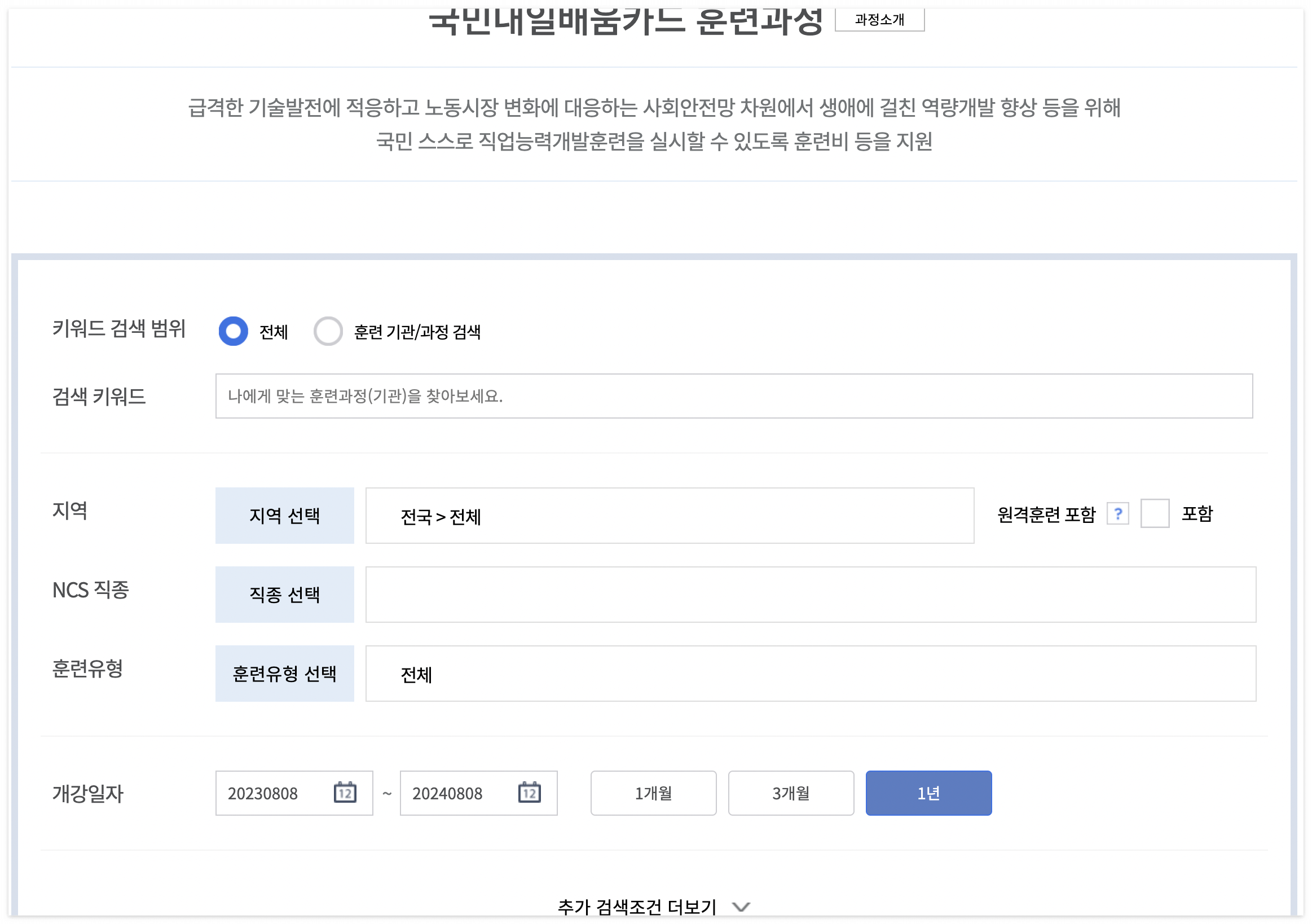1312x924 pixels.
Task: Open the end date calendar picker
Action: point(530,793)
